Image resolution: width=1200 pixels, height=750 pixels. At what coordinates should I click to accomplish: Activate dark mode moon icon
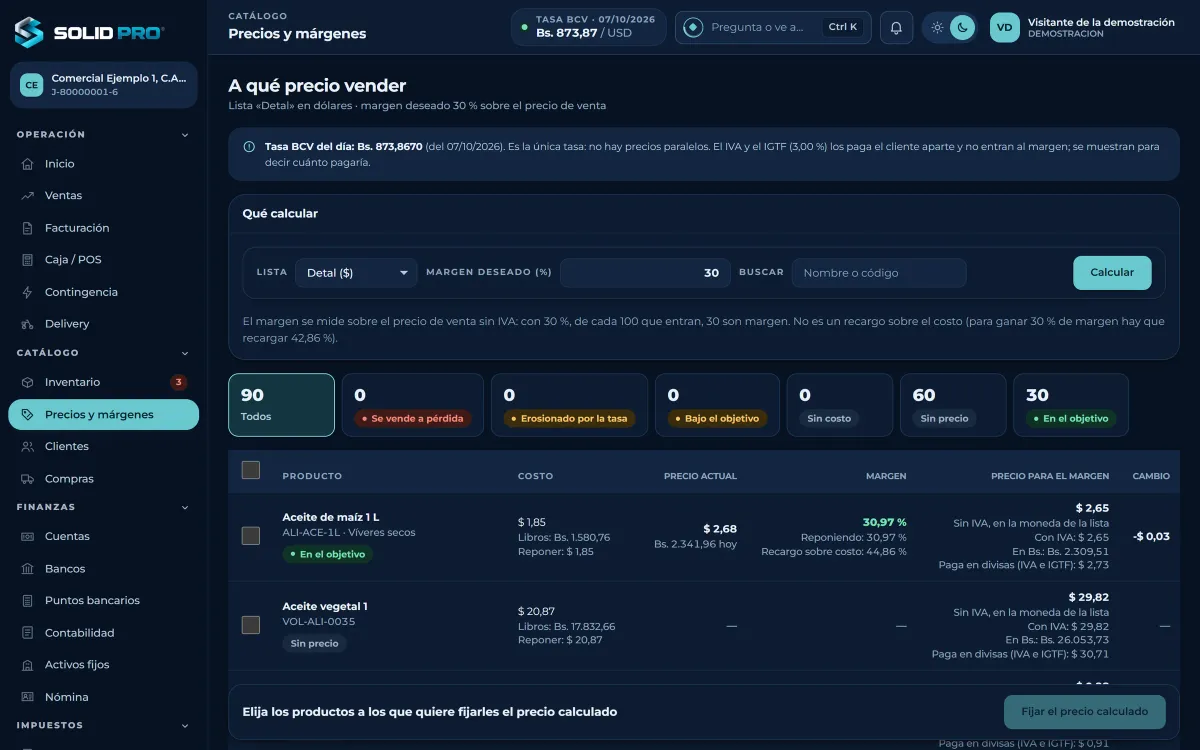962,28
